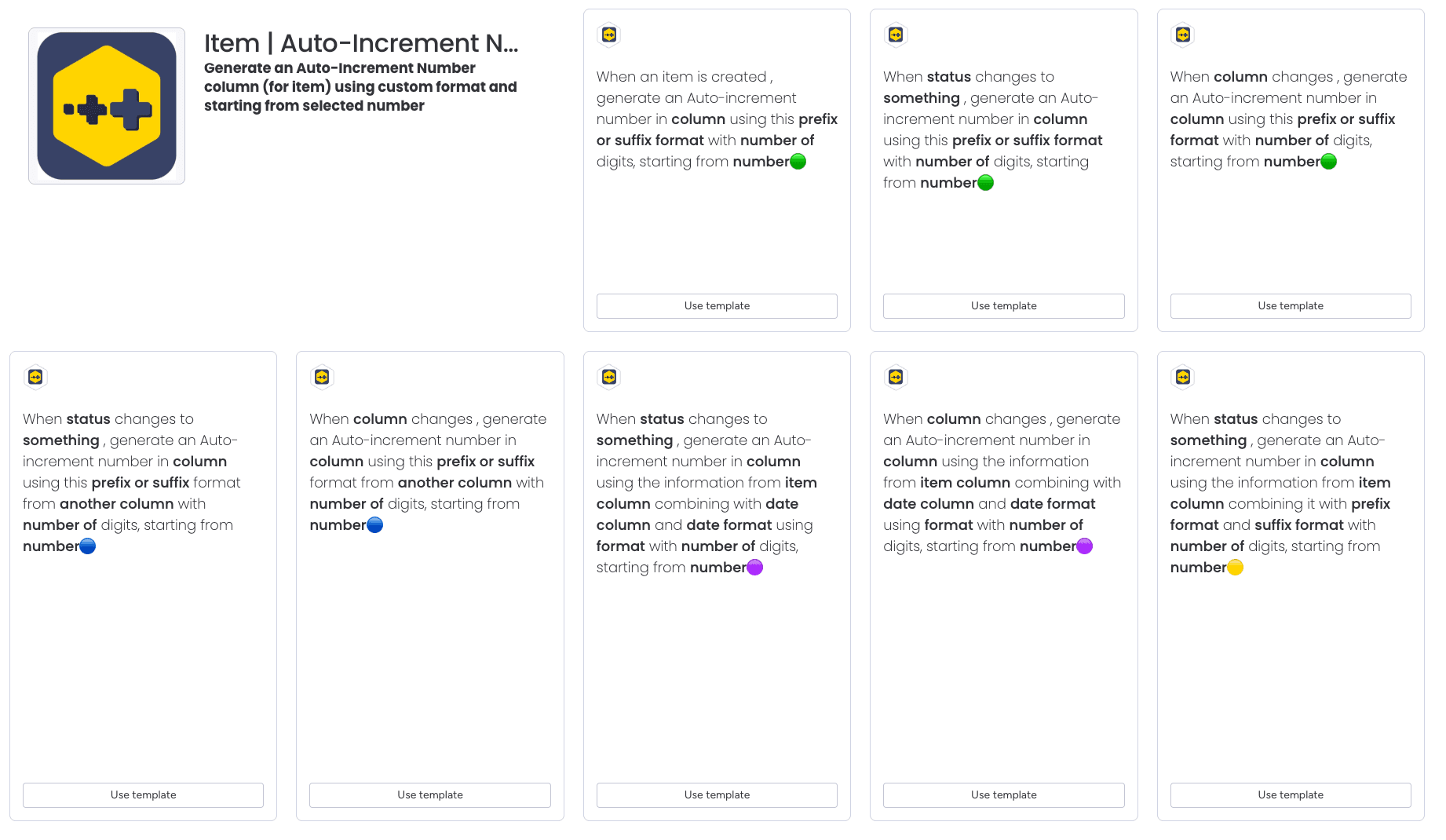Click the app icon on bottom-left status change card
This screenshot has height=840, width=1446.
pos(35,377)
